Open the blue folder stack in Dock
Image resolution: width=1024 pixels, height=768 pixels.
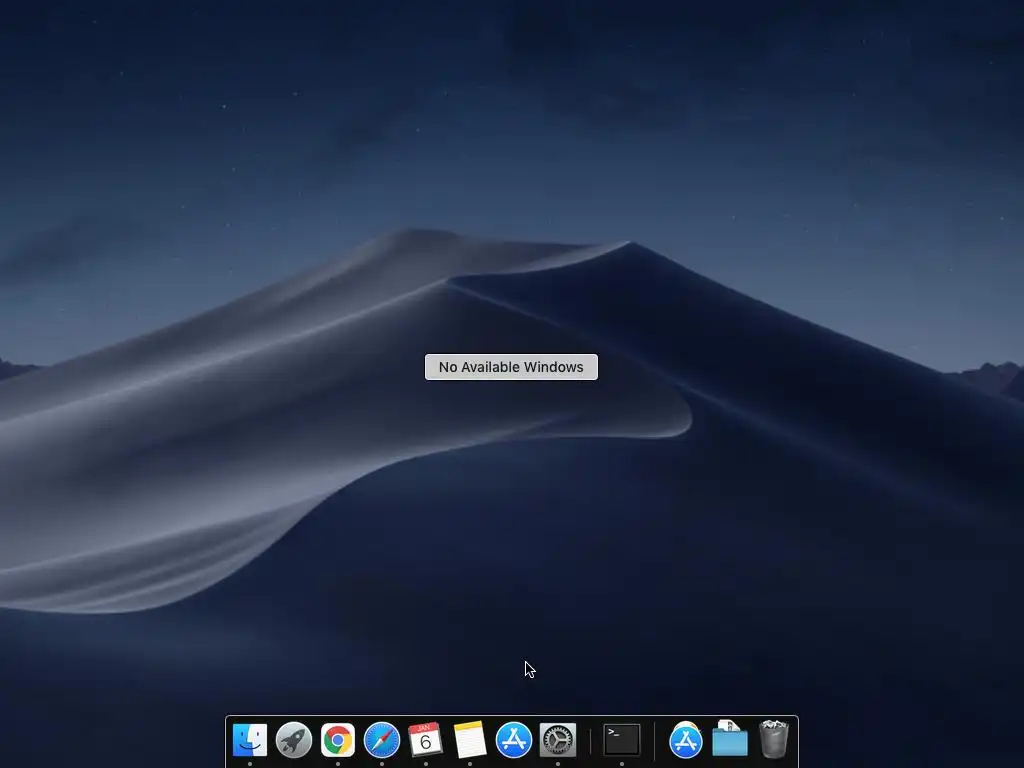(729, 740)
